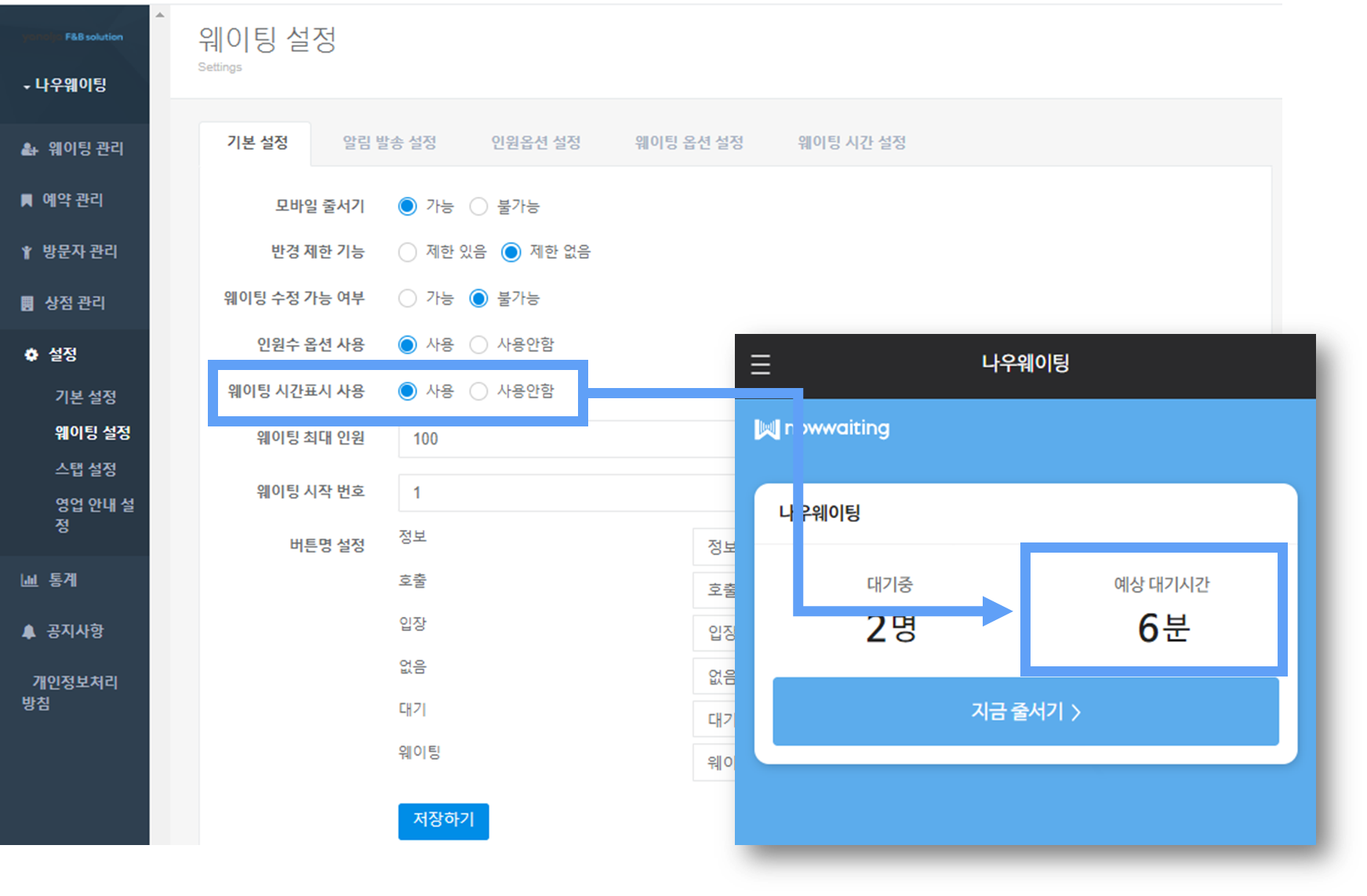The image size is (1367, 896).
Task: Select 사용안함 for 웨이팅 시간표시 사용
Action: coord(478,390)
